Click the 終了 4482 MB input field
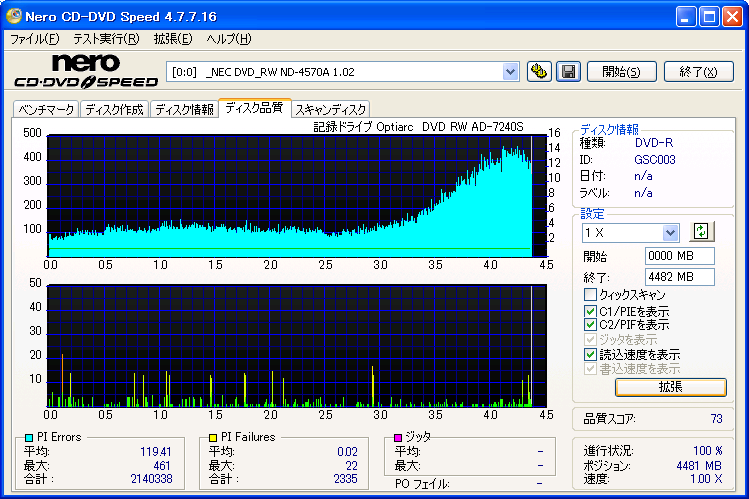The height and width of the screenshot is (499, 749). [679, 277]
